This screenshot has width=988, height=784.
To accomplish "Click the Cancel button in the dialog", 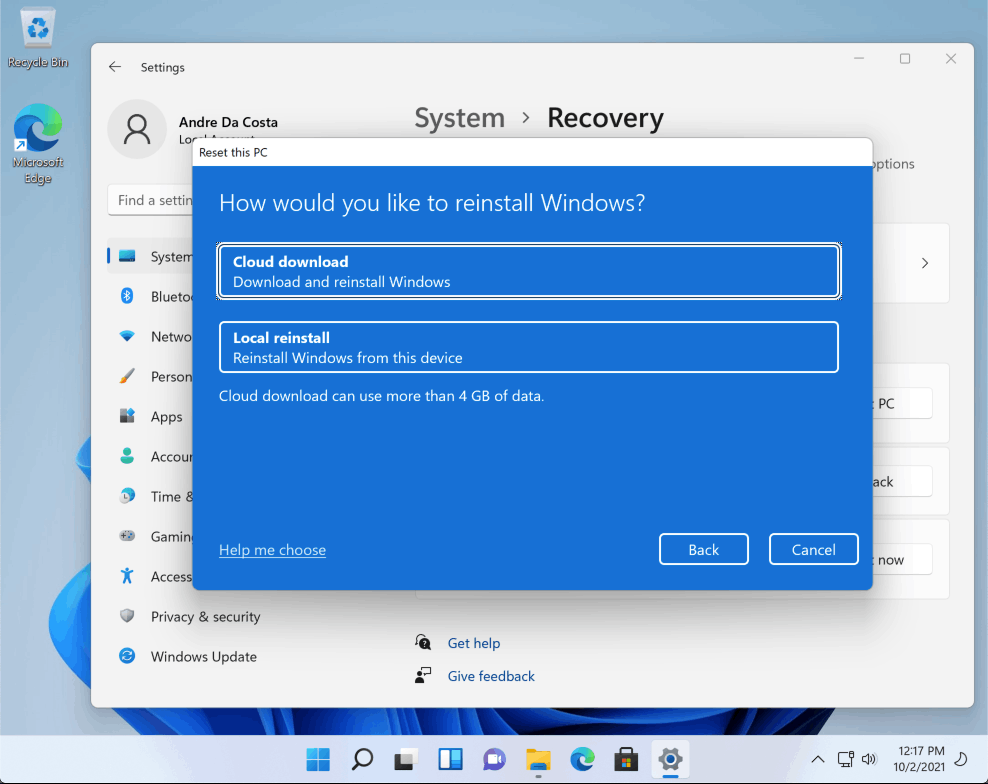I will [x=813, y=549].
